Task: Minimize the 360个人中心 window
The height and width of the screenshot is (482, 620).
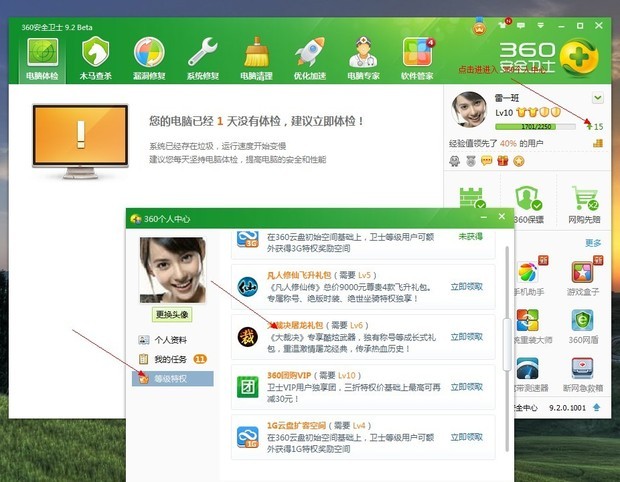Action: coord(484,217)
